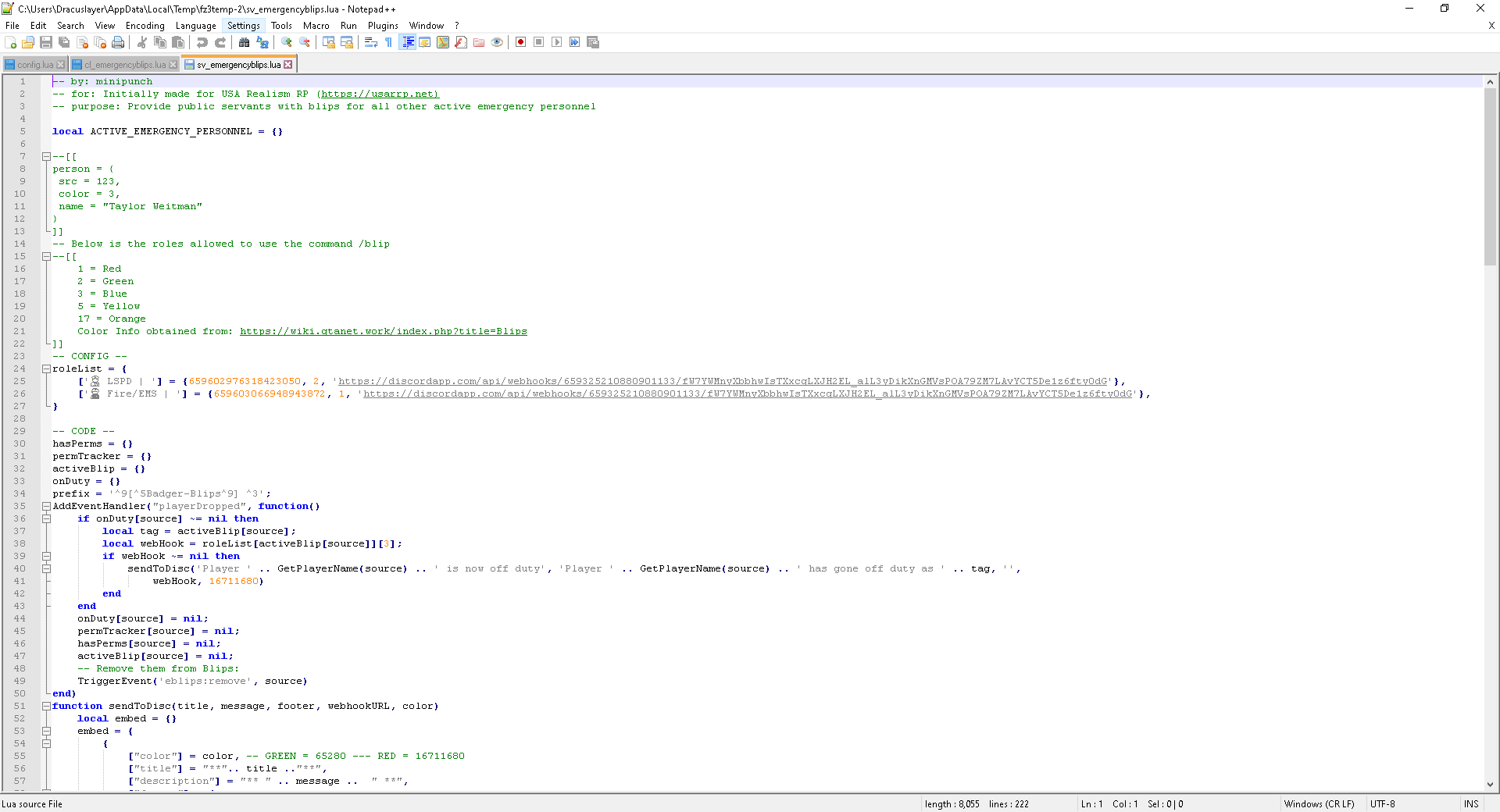Close the cl_emergencyblips.lua tab
This screenshot has height=812, width=1500.
[x=173, y=64]
